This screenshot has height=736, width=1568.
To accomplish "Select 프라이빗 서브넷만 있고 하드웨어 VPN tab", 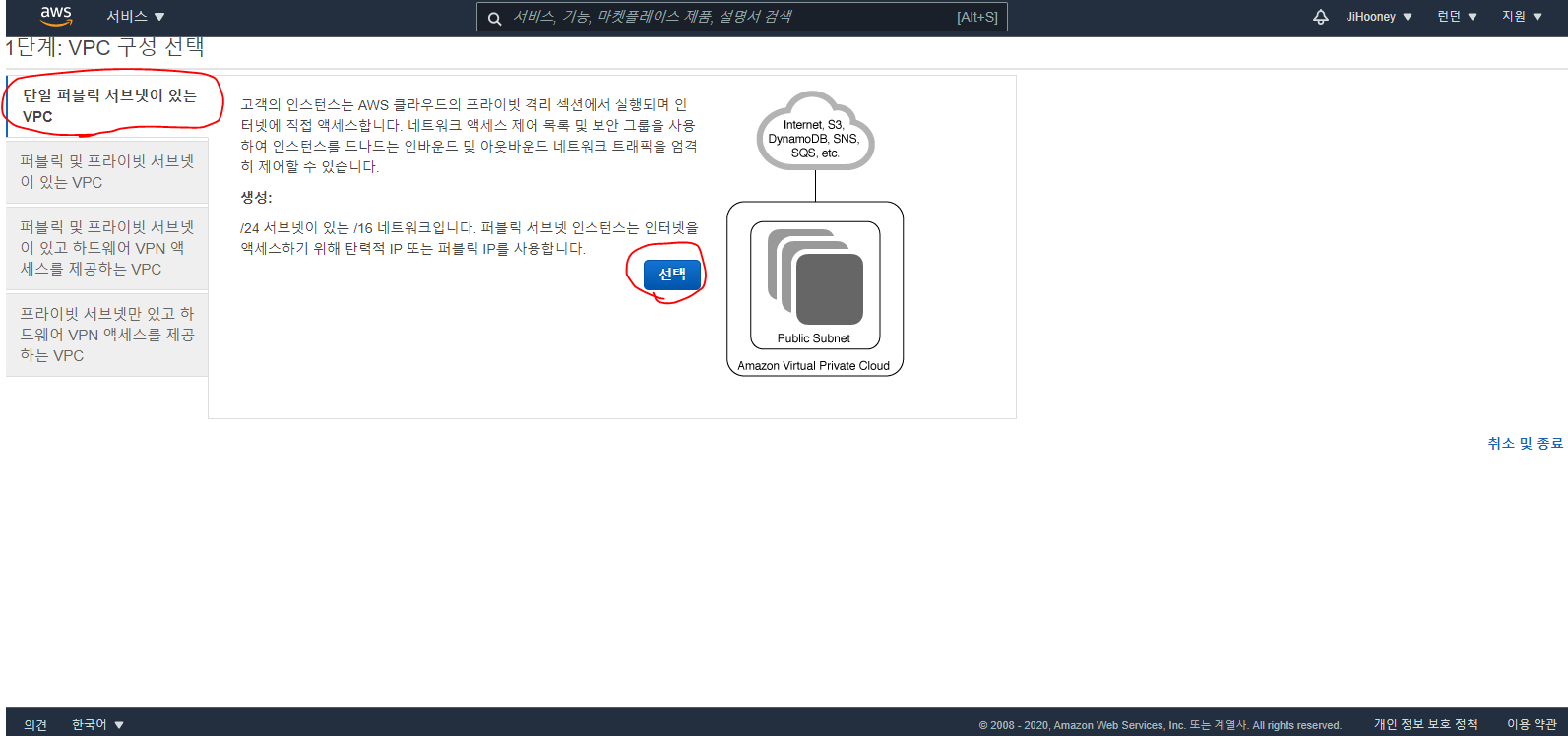I will [x=107, y=335].
